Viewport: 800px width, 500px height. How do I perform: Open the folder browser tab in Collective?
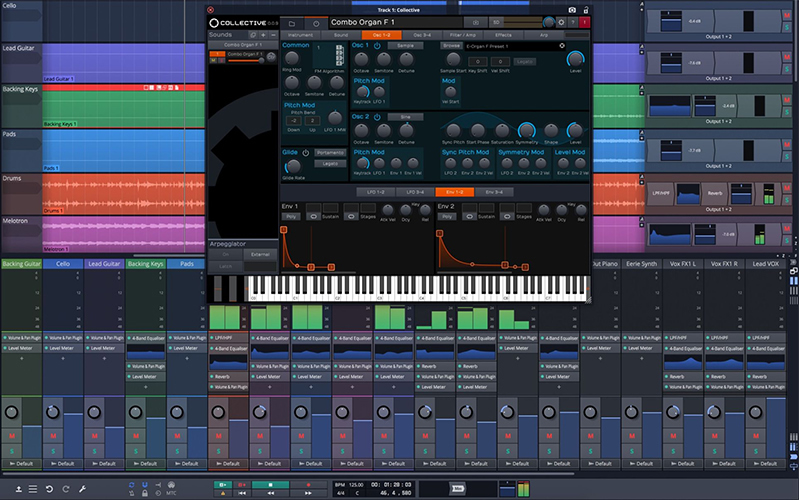(292, 23)
